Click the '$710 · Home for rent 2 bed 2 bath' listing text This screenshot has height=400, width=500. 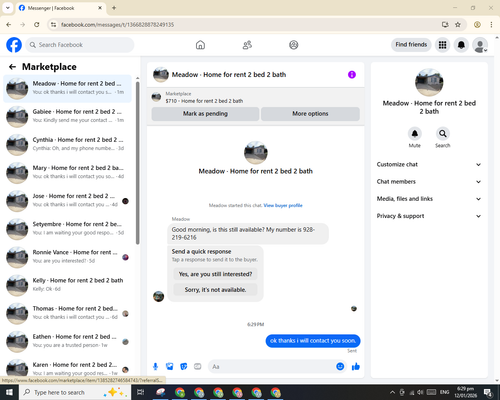tap(204, 101)
